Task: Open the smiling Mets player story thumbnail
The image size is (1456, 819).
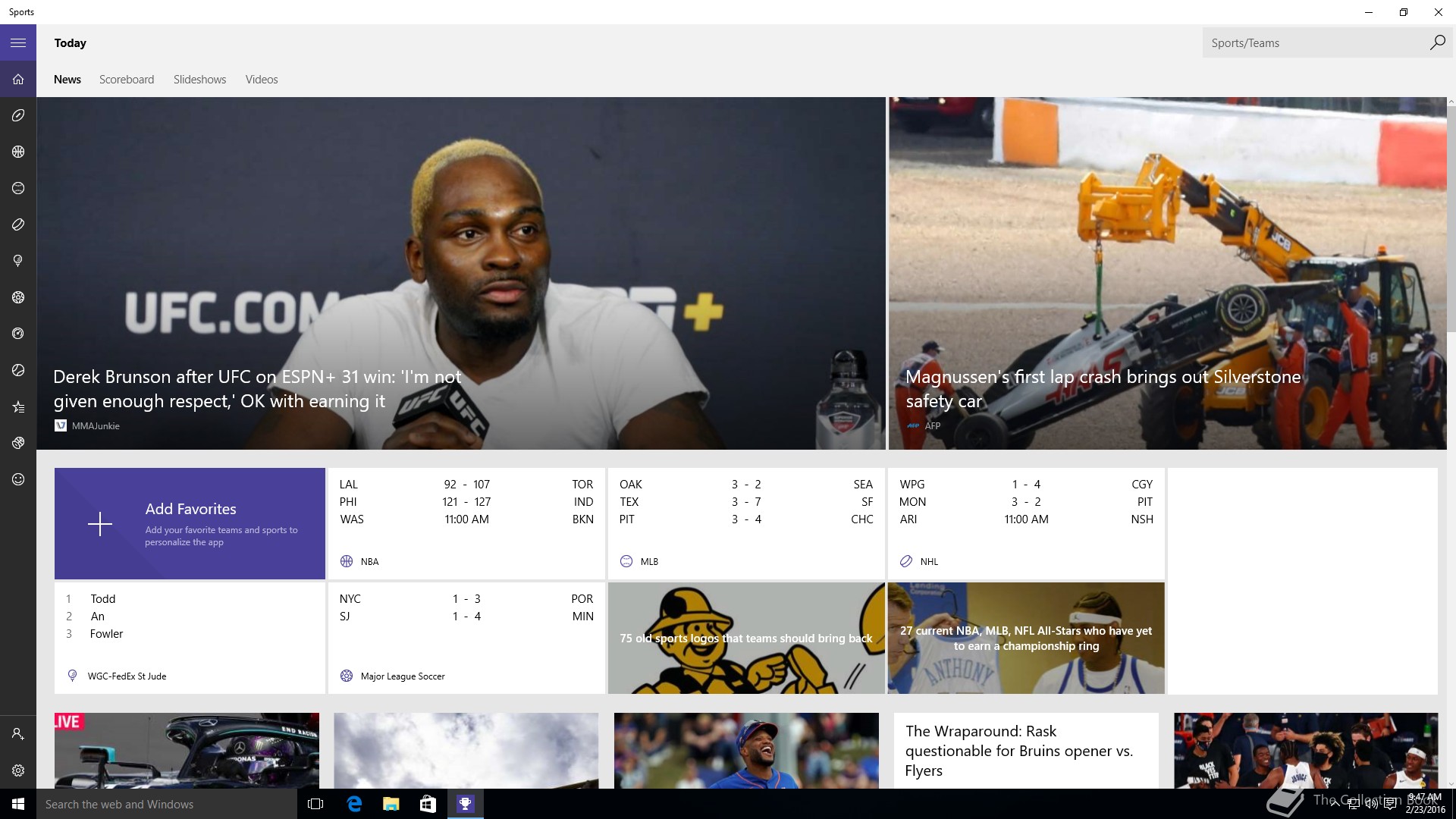Action: click(x=746, y=751)
